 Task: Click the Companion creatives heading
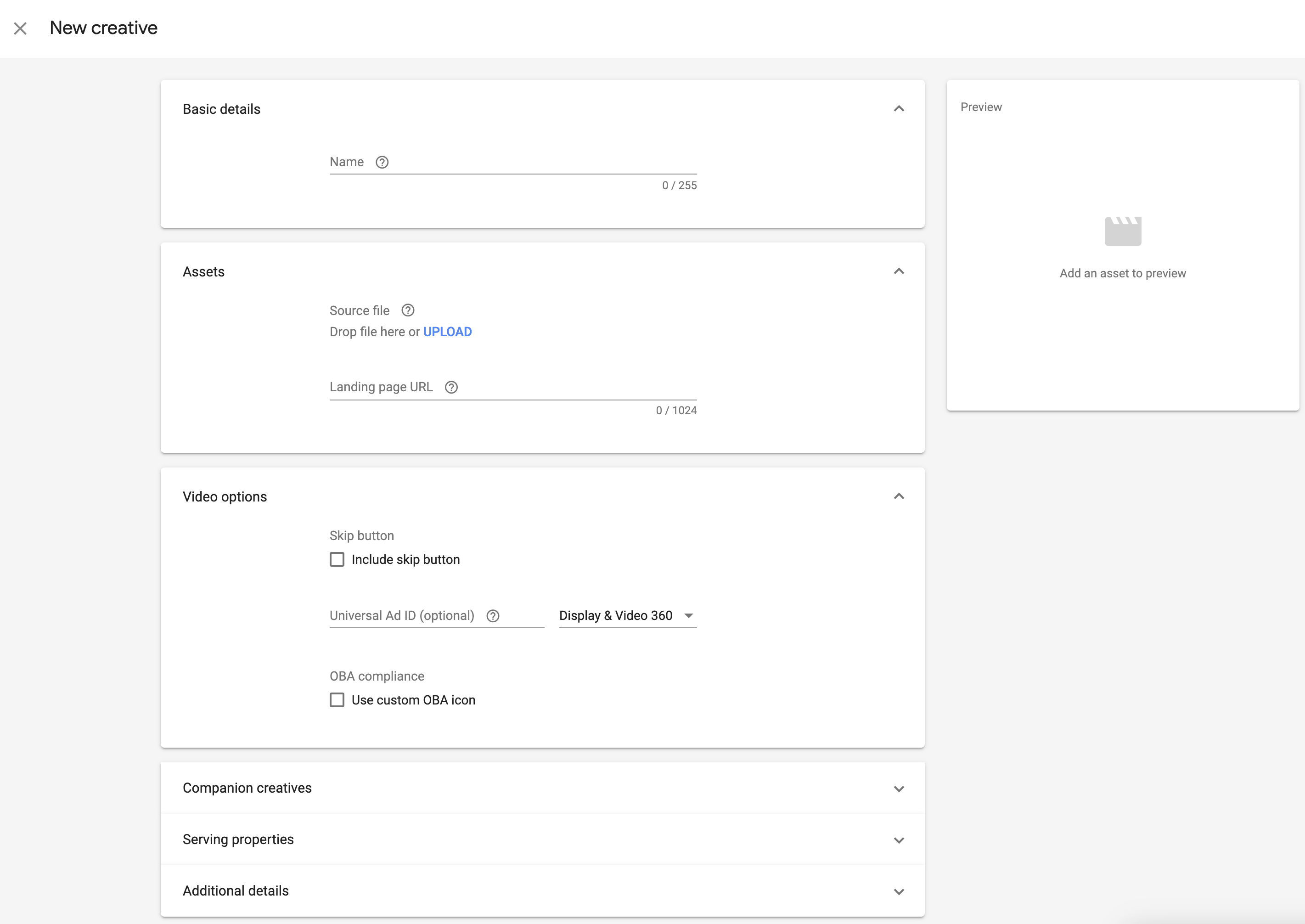[247, 789]
